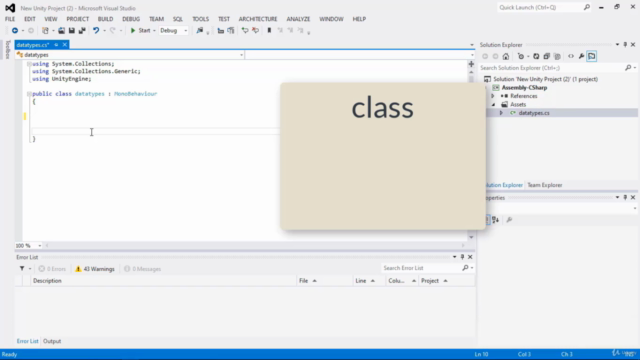Open the dropdown arrow beside Start

(x=154, y=31)
